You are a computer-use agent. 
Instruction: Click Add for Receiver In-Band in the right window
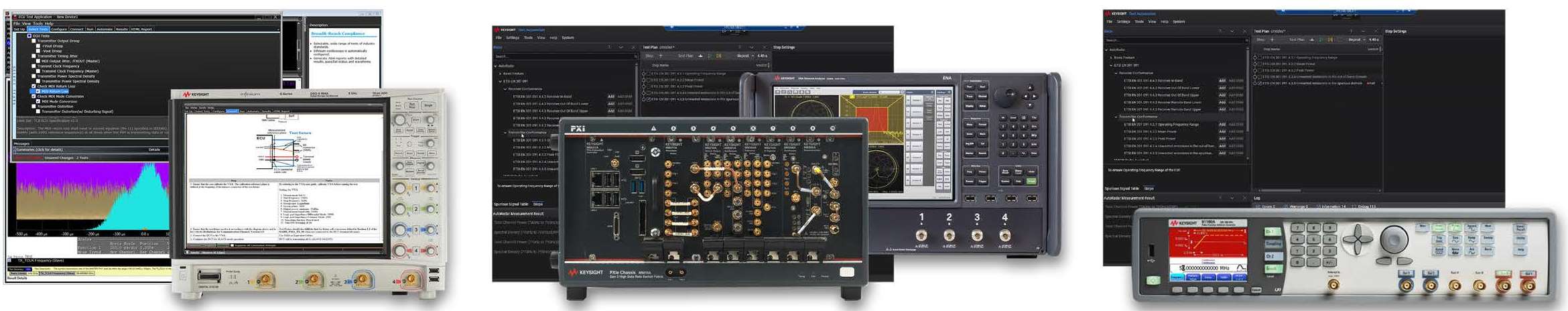tap(1222, 80)
